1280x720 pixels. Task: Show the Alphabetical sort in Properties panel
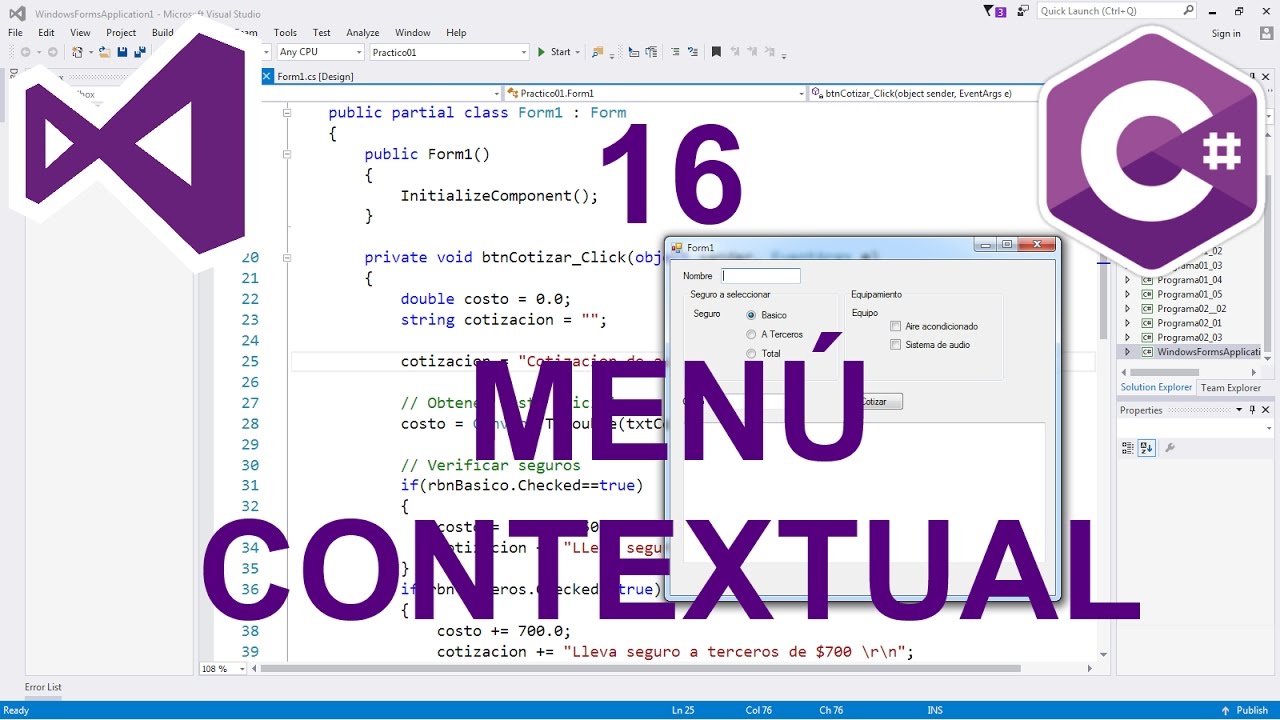pyautogui.click(x=1147, y=448)
